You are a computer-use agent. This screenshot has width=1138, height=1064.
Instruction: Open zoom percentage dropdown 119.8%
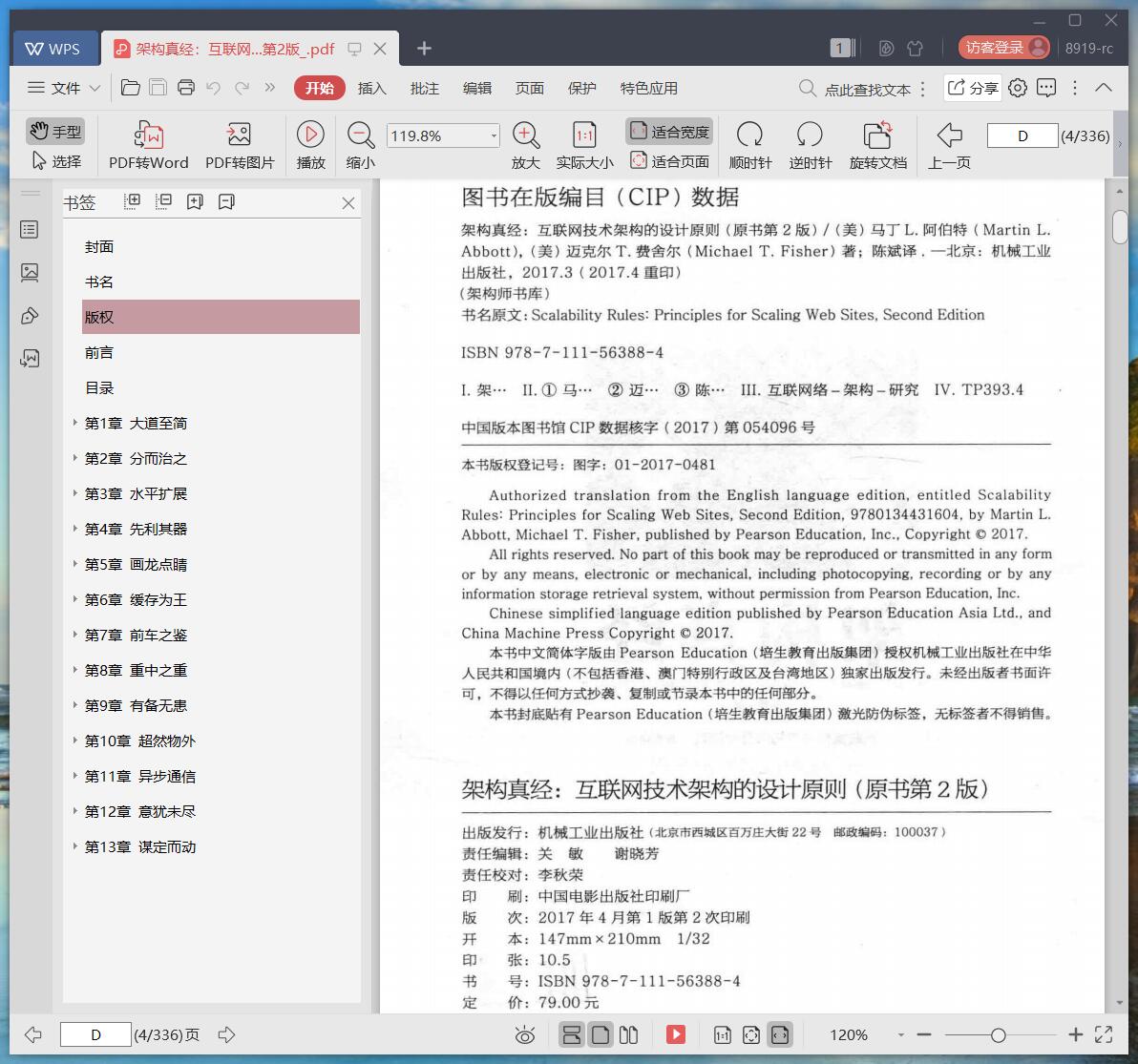pos(494,136)
